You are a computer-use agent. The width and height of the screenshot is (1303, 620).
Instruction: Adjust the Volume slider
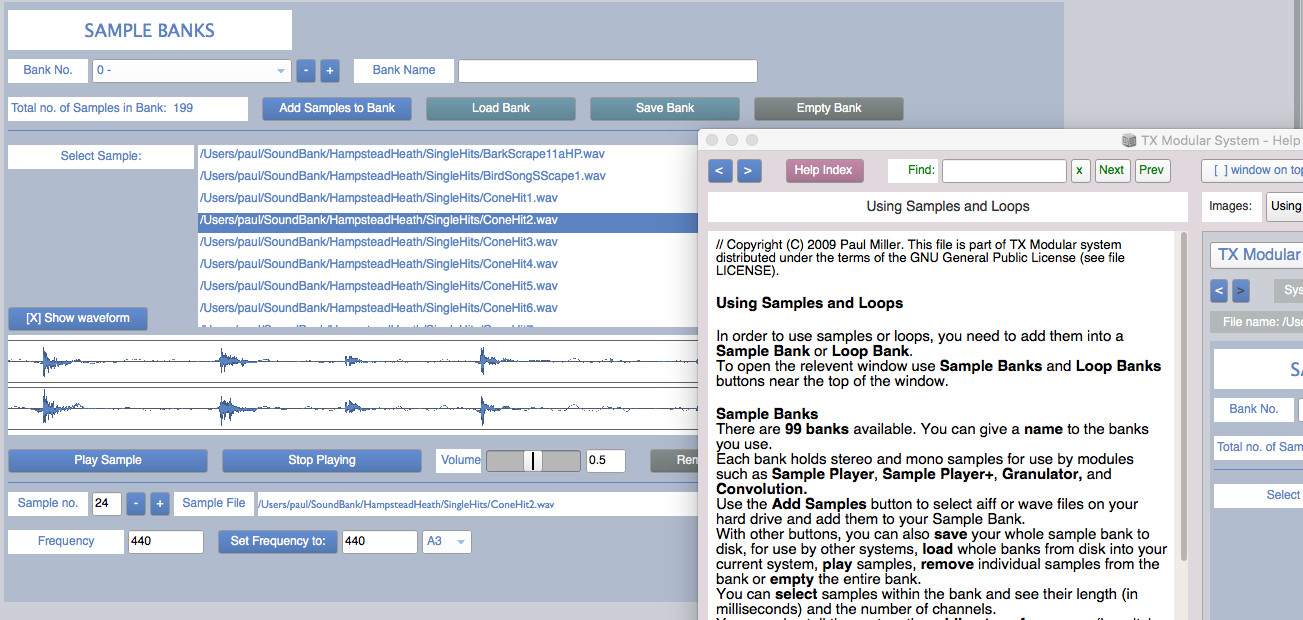[533, 461]
